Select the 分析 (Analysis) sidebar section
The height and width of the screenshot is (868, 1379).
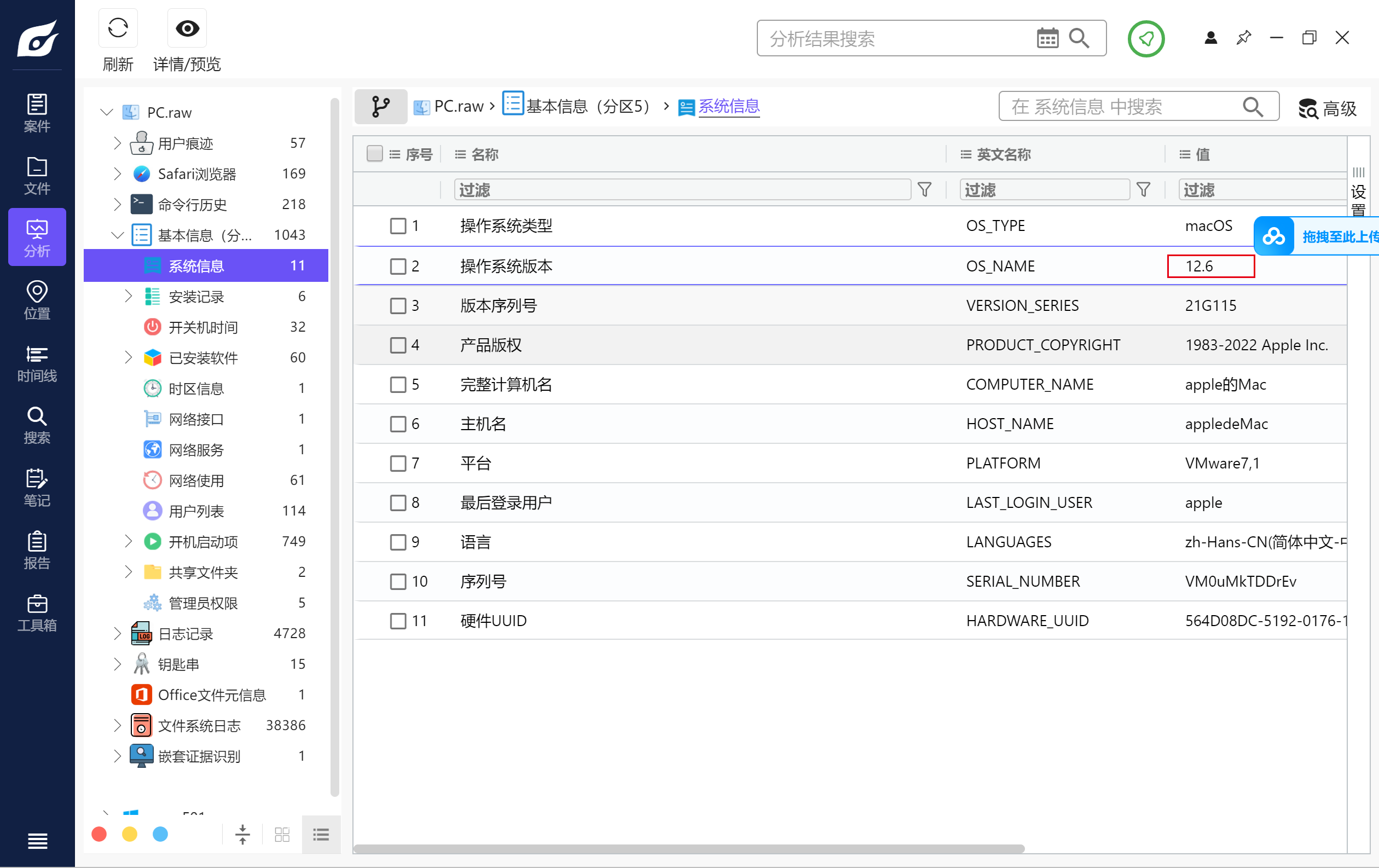coord(37,238)
